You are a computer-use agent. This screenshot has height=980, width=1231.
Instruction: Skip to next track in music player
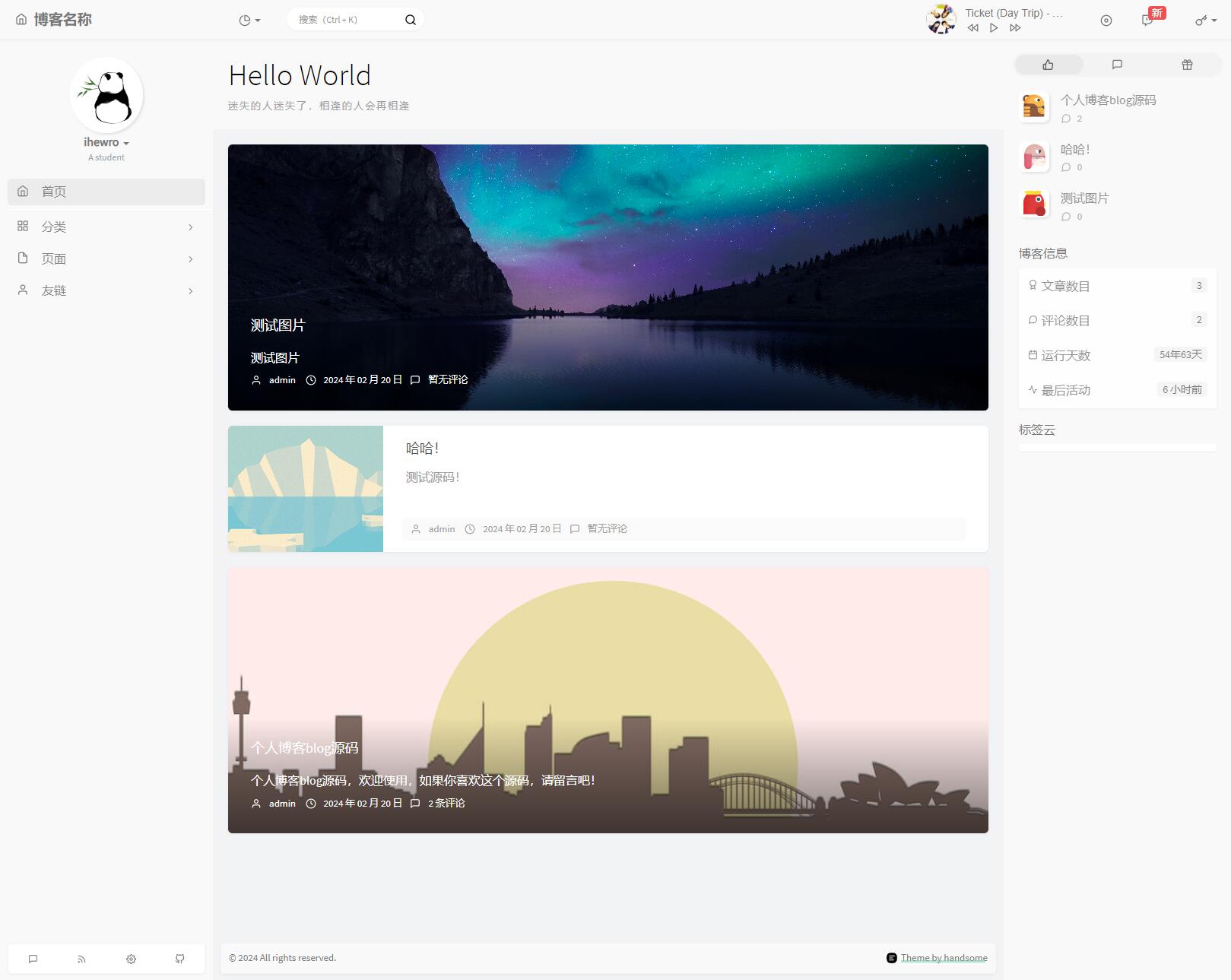1015,28
